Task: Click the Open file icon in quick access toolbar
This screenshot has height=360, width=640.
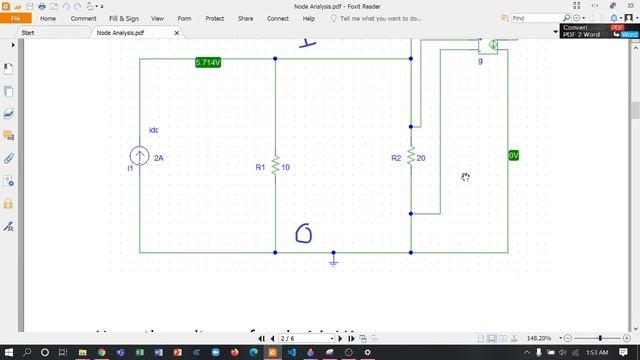Action: (18, 7)
